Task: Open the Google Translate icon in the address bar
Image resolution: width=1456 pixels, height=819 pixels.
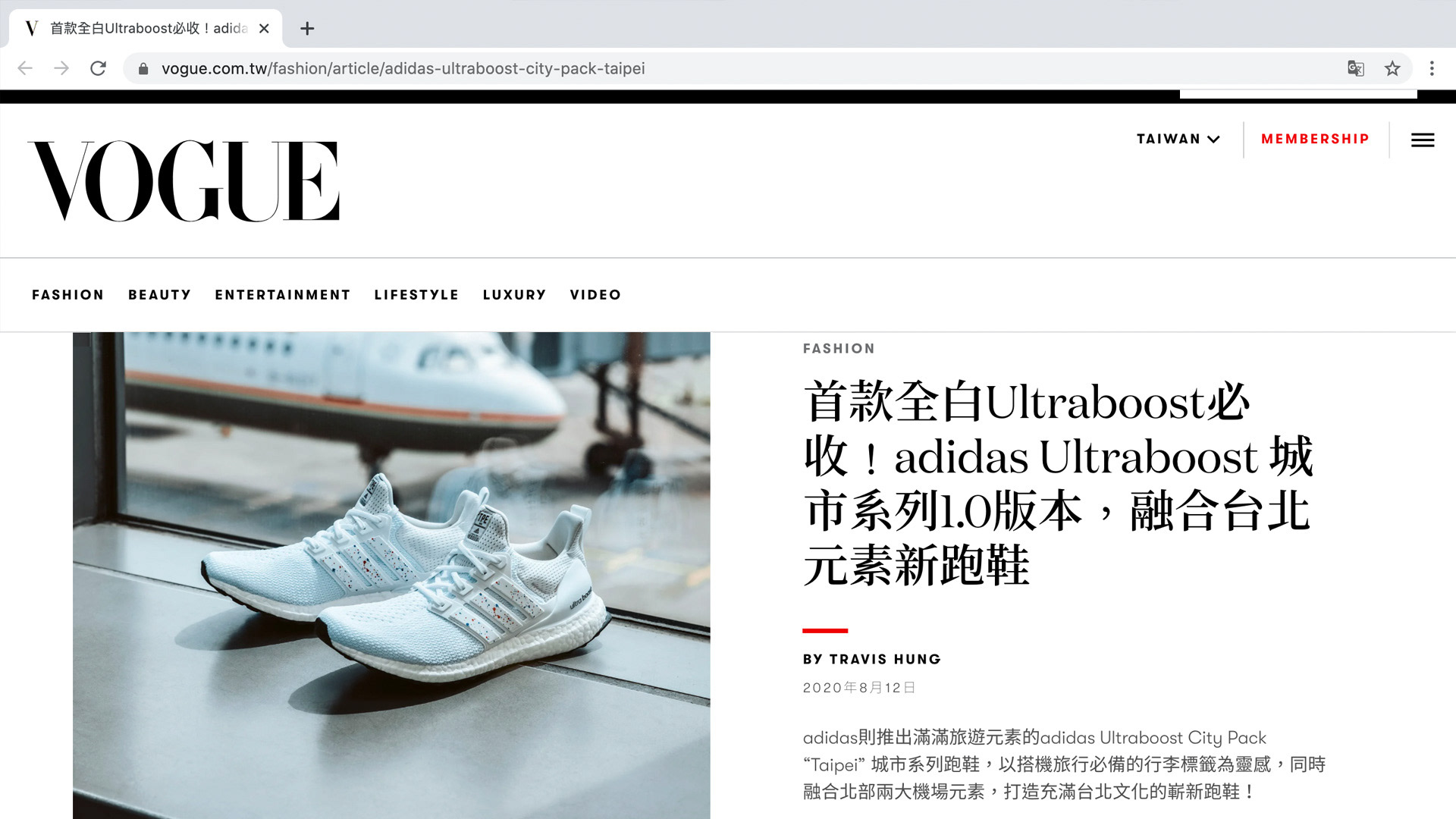Action: click(1356, 68)
